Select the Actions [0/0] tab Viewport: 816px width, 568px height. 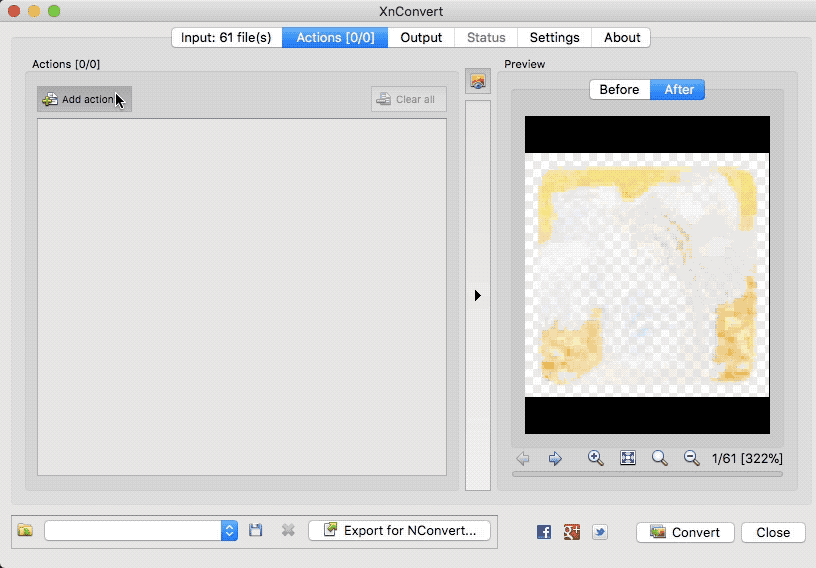pos(335,37)
